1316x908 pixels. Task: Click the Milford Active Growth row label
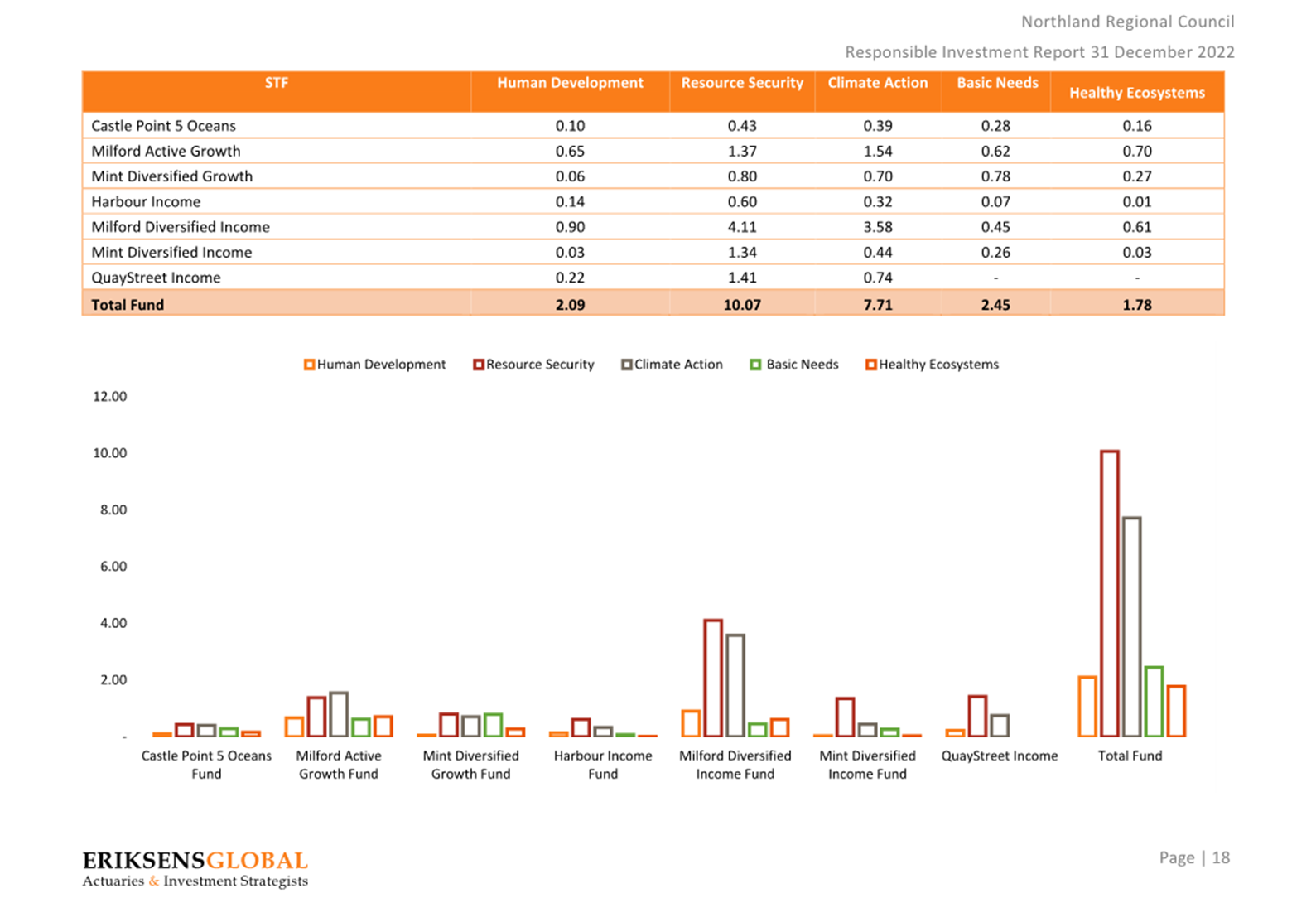point(166,152)
